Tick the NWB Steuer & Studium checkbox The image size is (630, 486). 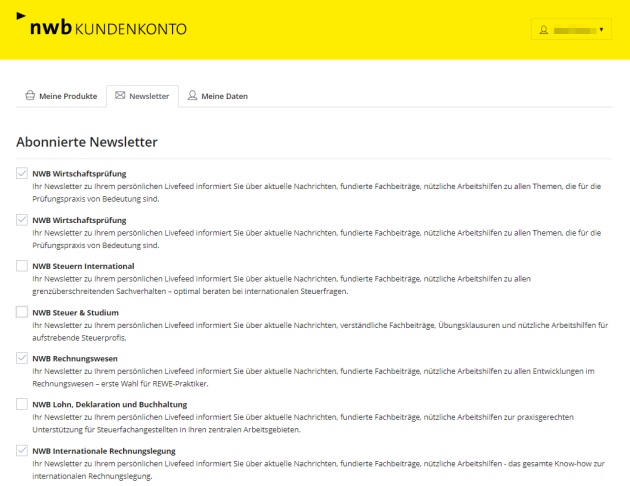[22, 312]
